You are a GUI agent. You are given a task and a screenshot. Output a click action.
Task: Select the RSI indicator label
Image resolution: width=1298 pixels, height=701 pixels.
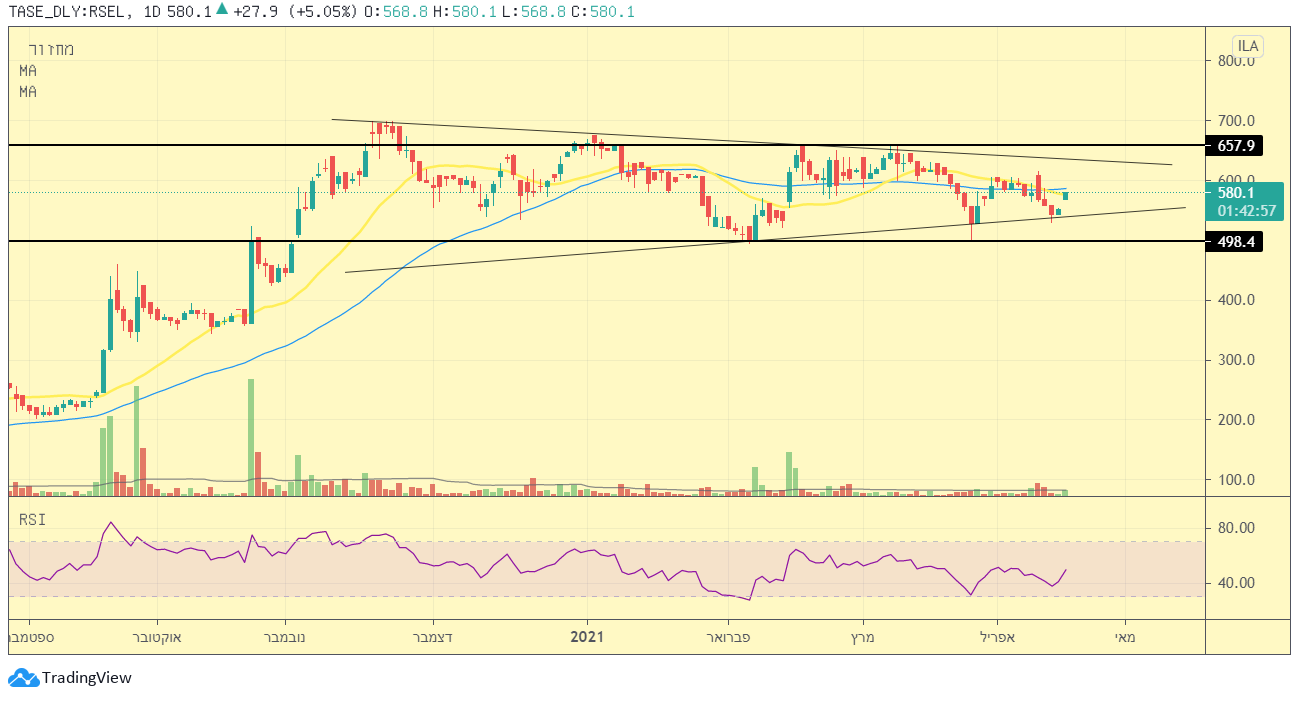pyautogui.click(x=31, y=519)
